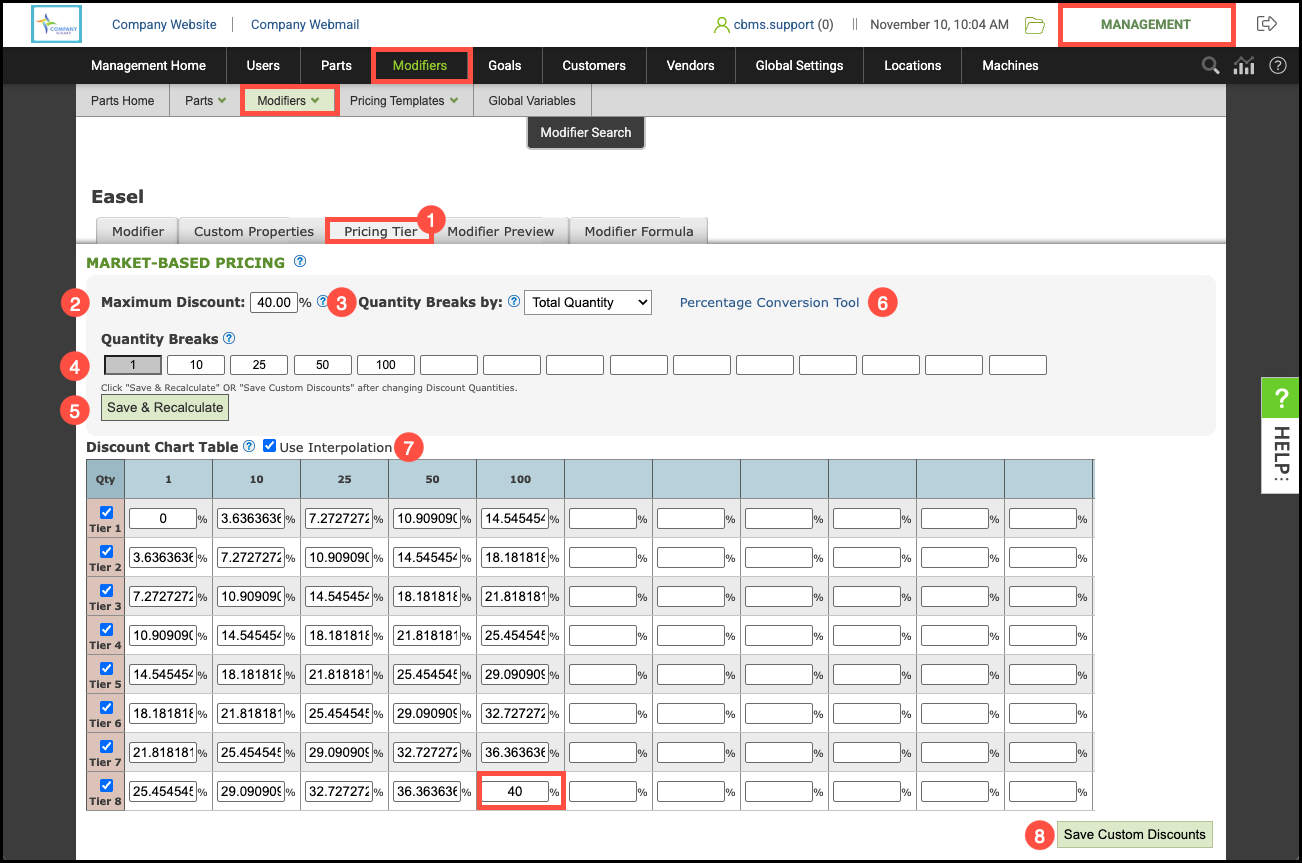Uncheck the Tier 4 checkbox
This screenshot has height=863, width=1302.
pyautogui.click(x=106, y=630)
